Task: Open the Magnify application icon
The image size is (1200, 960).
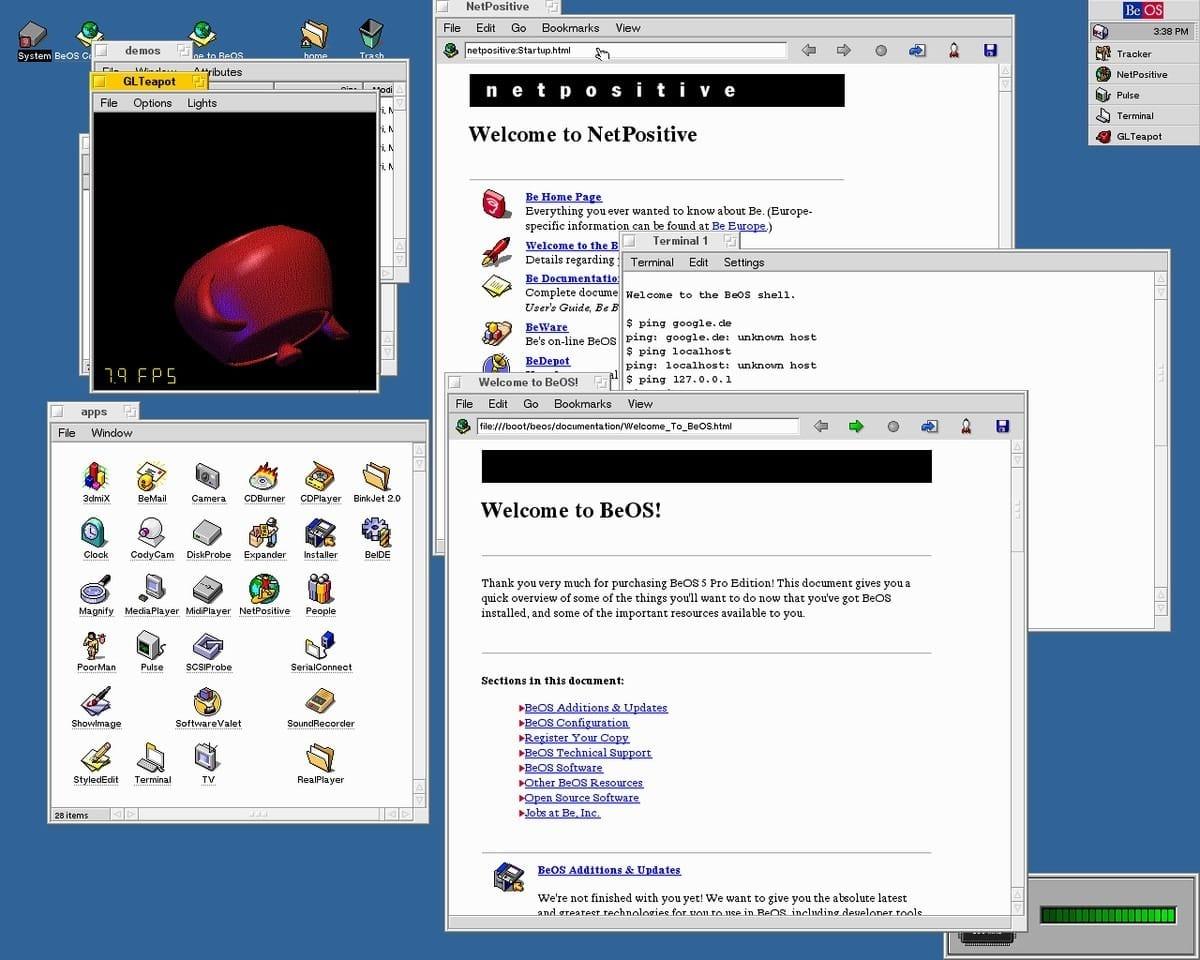Action: [x=96, y=588]
